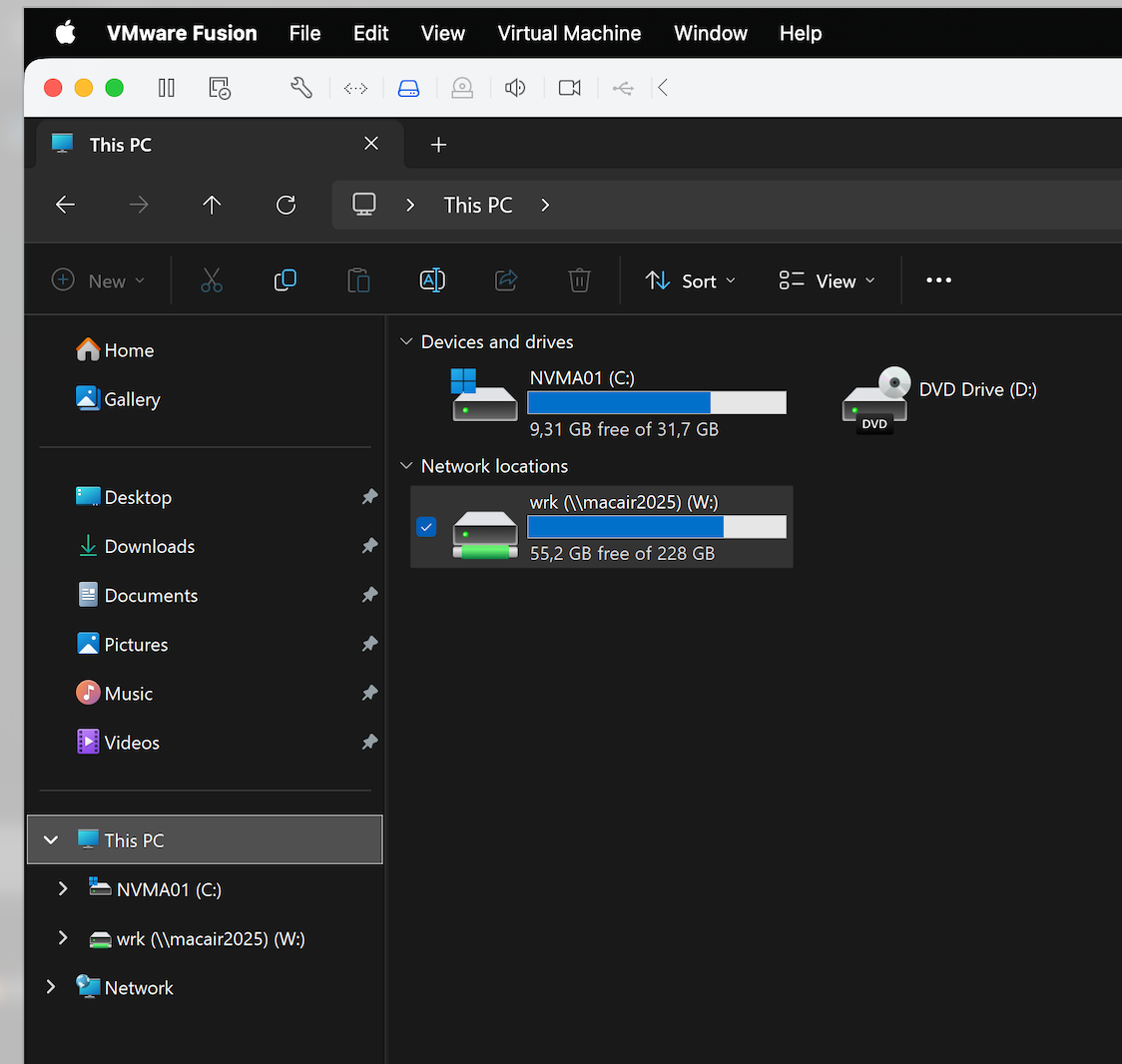Click the hard disk toolbar icon
This screenshot has height=1064, width=1122.
coord(408,88)
